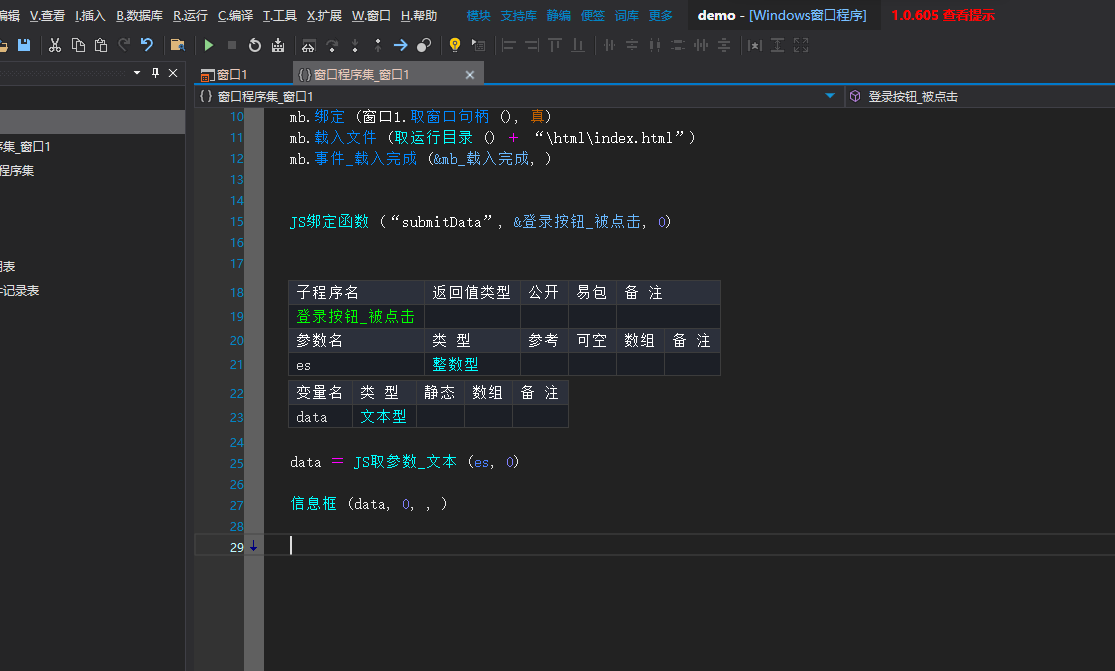Open 支持库 from the top bar

pos(520,14)
